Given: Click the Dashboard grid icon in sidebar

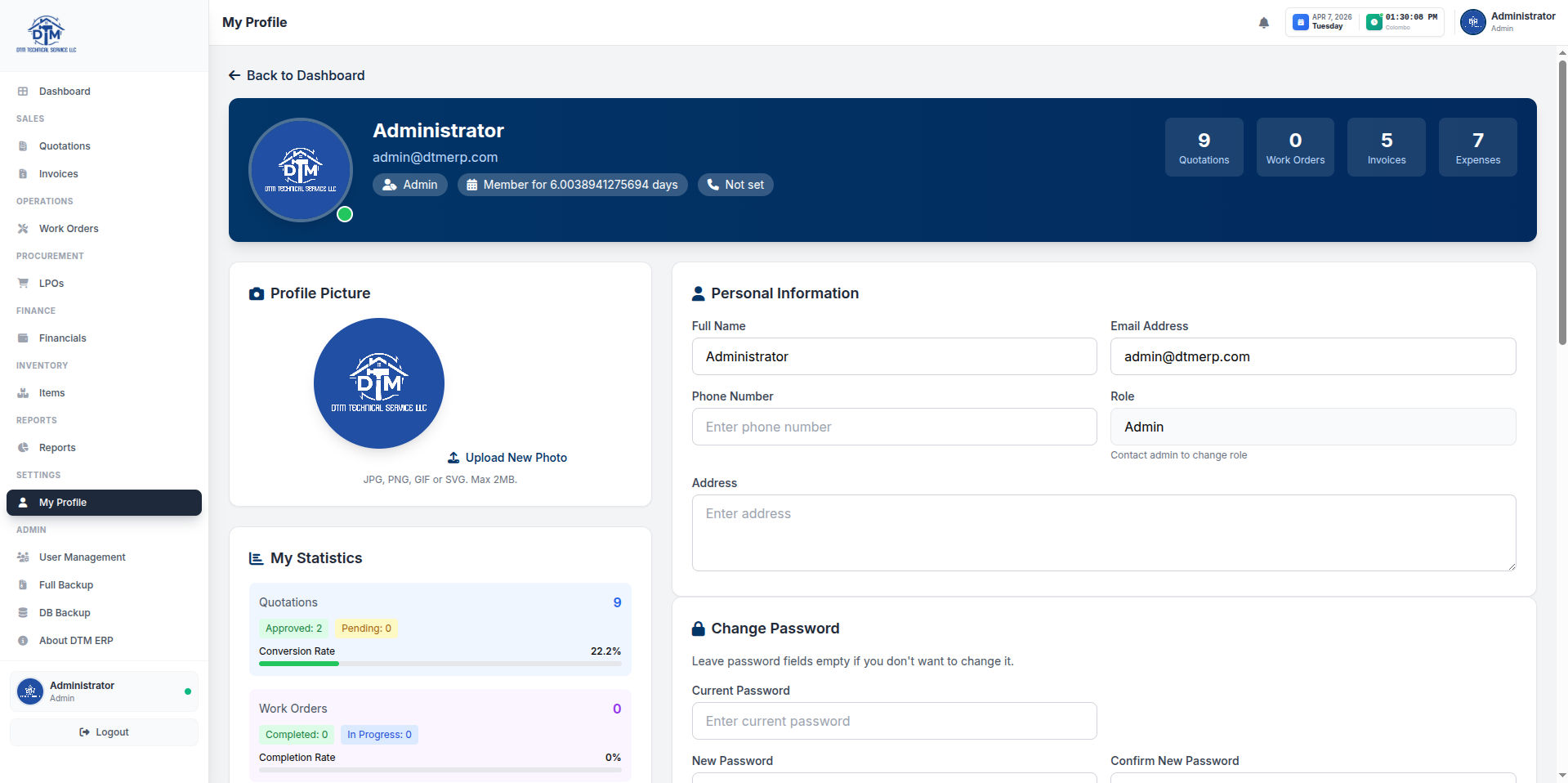Looking at the screenshot, I should pyautogui.click(x=23, y=92).
